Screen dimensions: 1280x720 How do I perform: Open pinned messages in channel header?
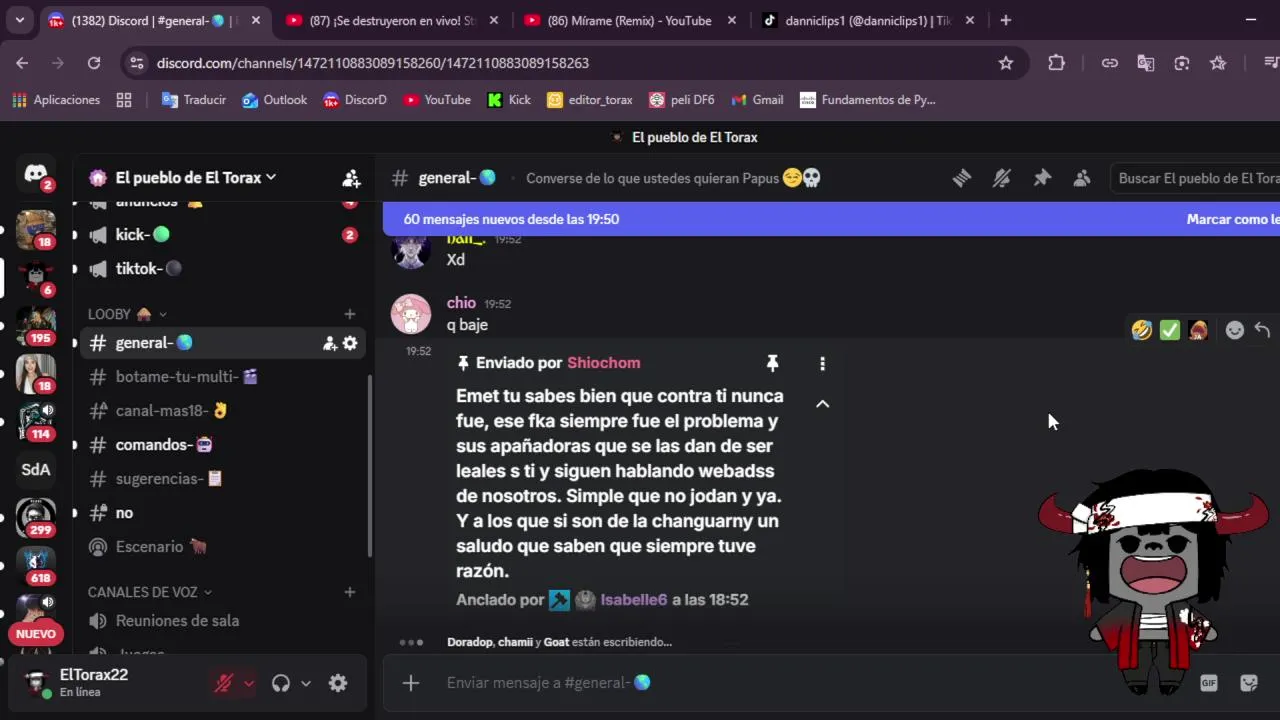[1042, 178]
